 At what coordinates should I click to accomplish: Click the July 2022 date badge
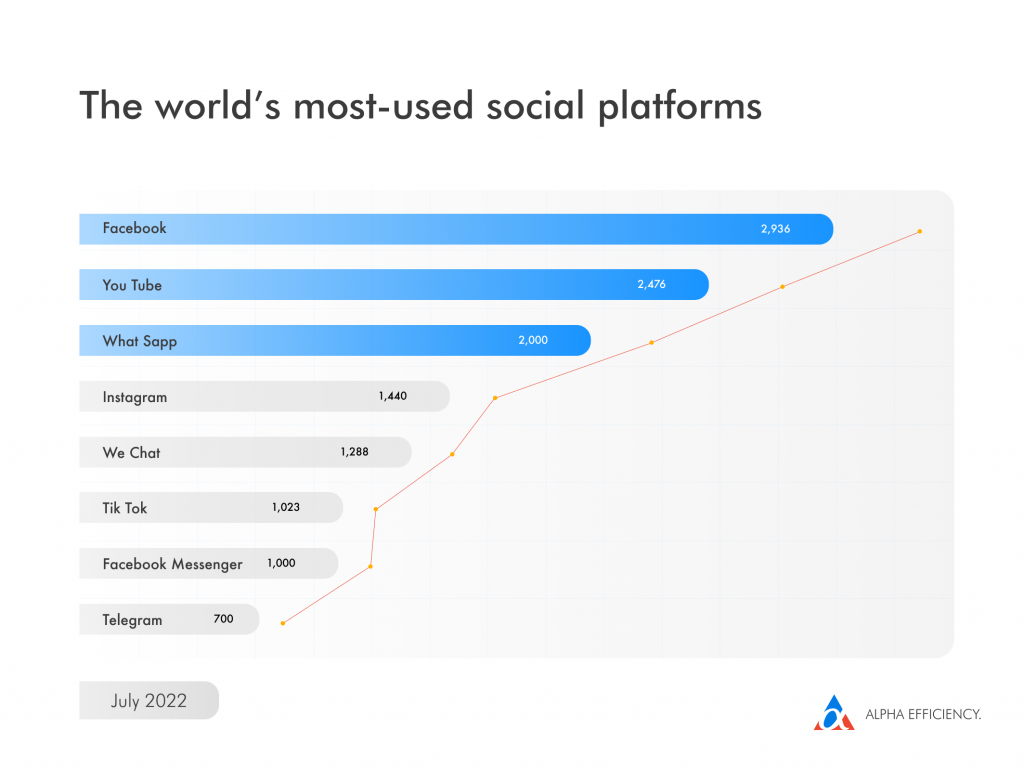[x=149, y=700]
